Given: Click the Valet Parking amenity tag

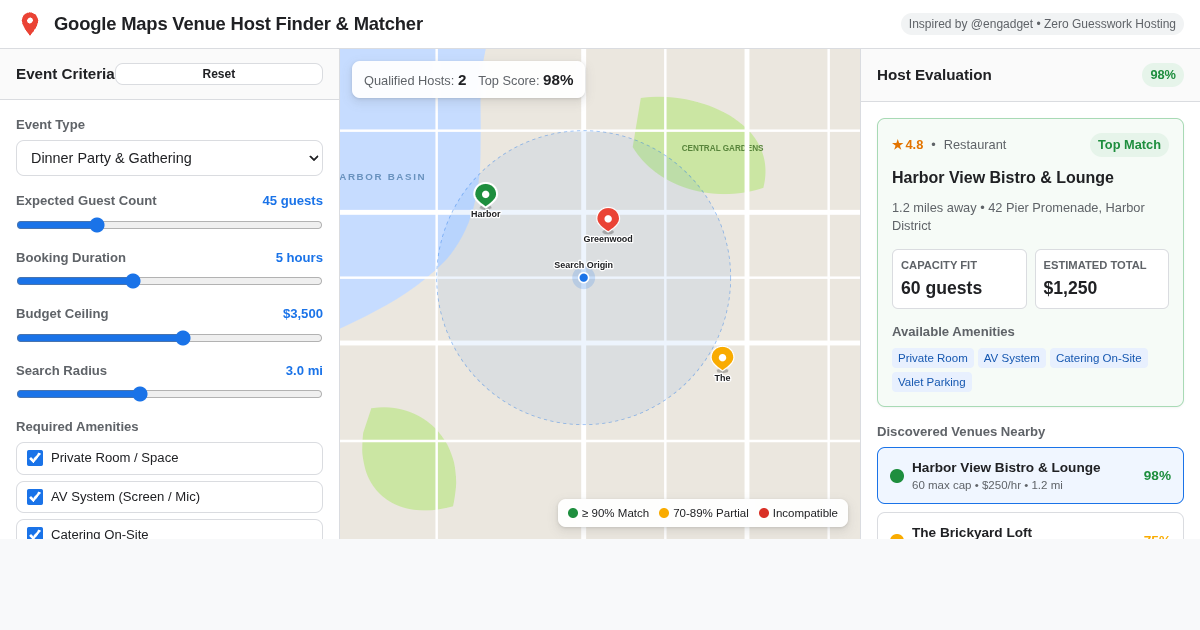Looking at the screenshot, I should point(932,382).
